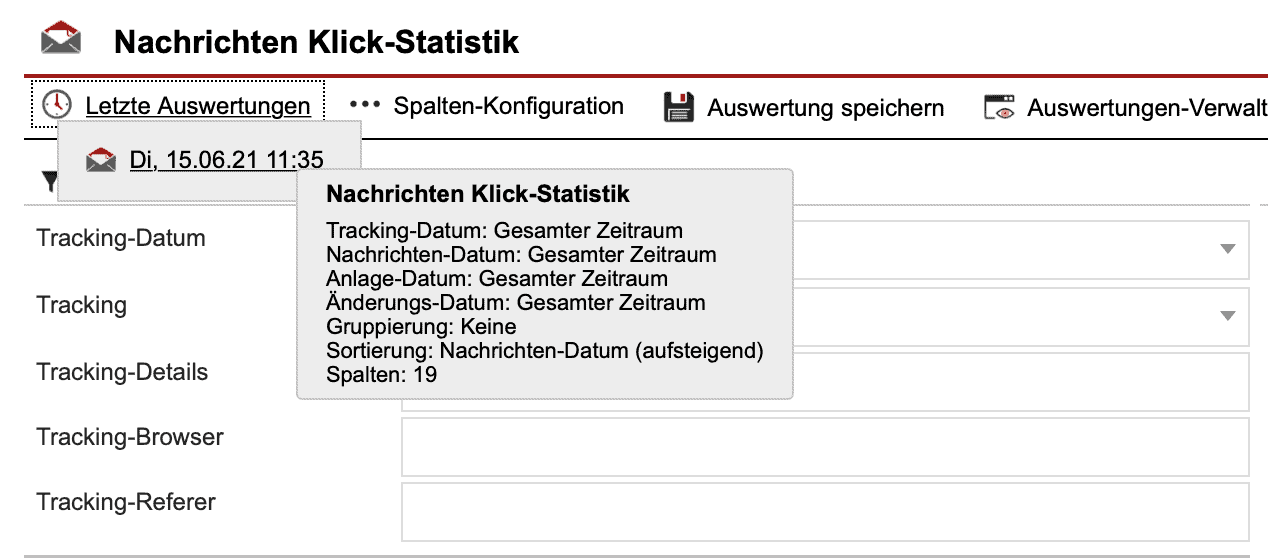Focus the Tracking-Browser input field

coord(825,447)
